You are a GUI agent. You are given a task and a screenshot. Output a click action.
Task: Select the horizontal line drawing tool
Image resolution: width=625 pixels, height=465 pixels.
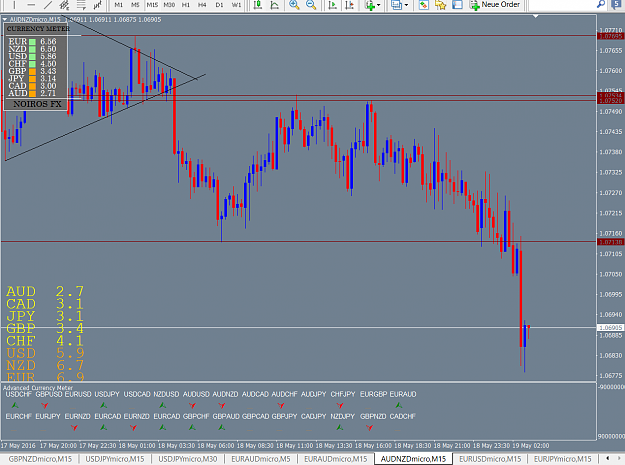(x=31, y=5)
